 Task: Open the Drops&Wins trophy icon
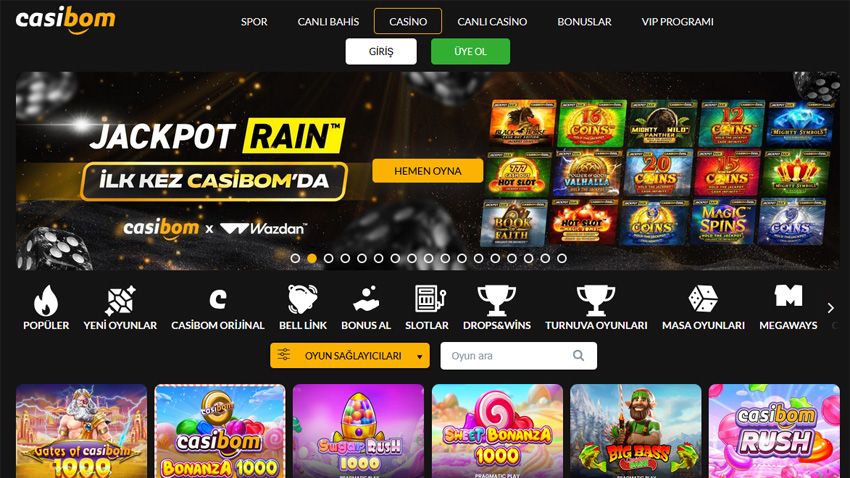[x=496, y=301]
